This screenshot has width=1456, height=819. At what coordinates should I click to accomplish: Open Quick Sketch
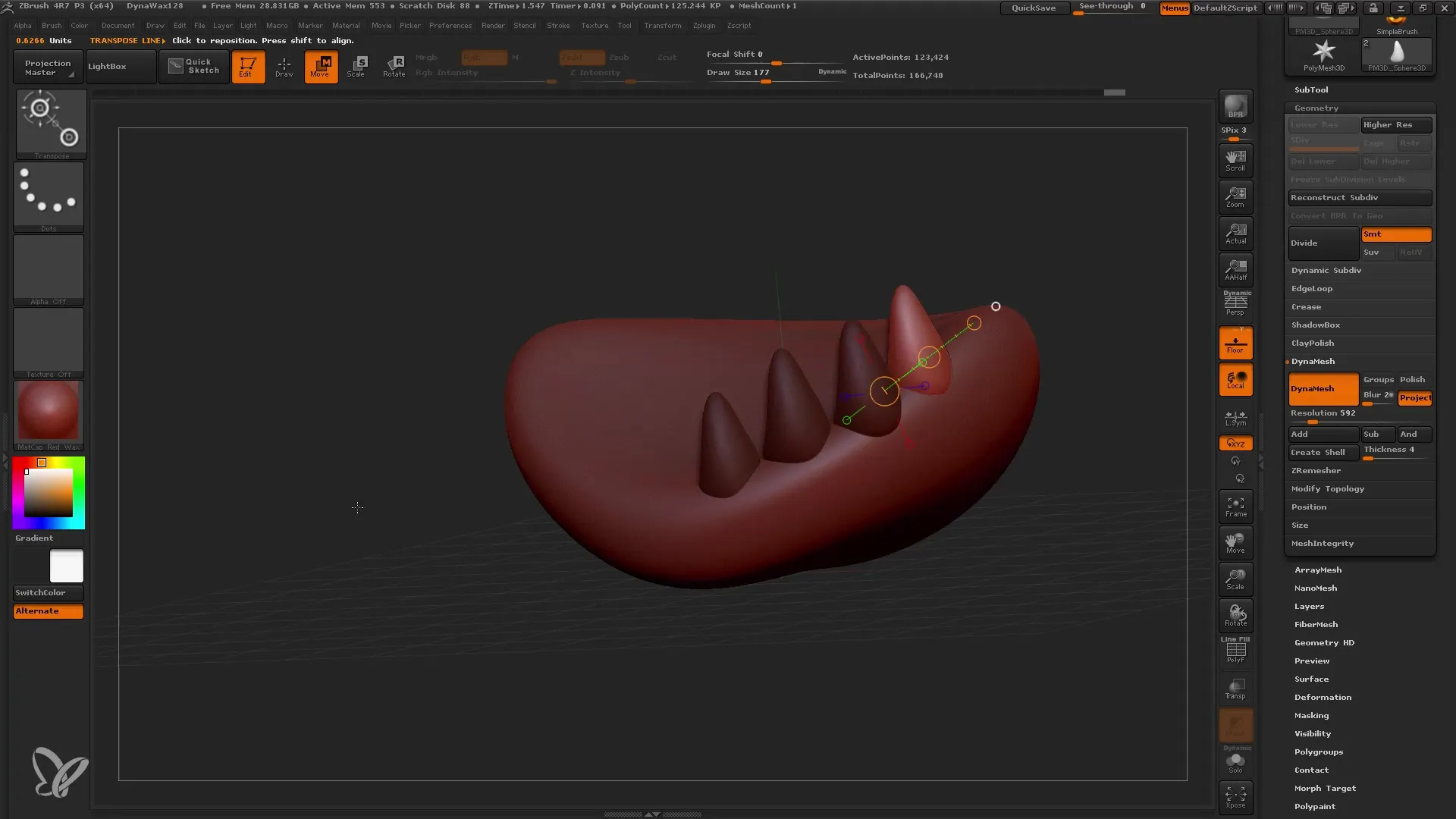point(193,67)
